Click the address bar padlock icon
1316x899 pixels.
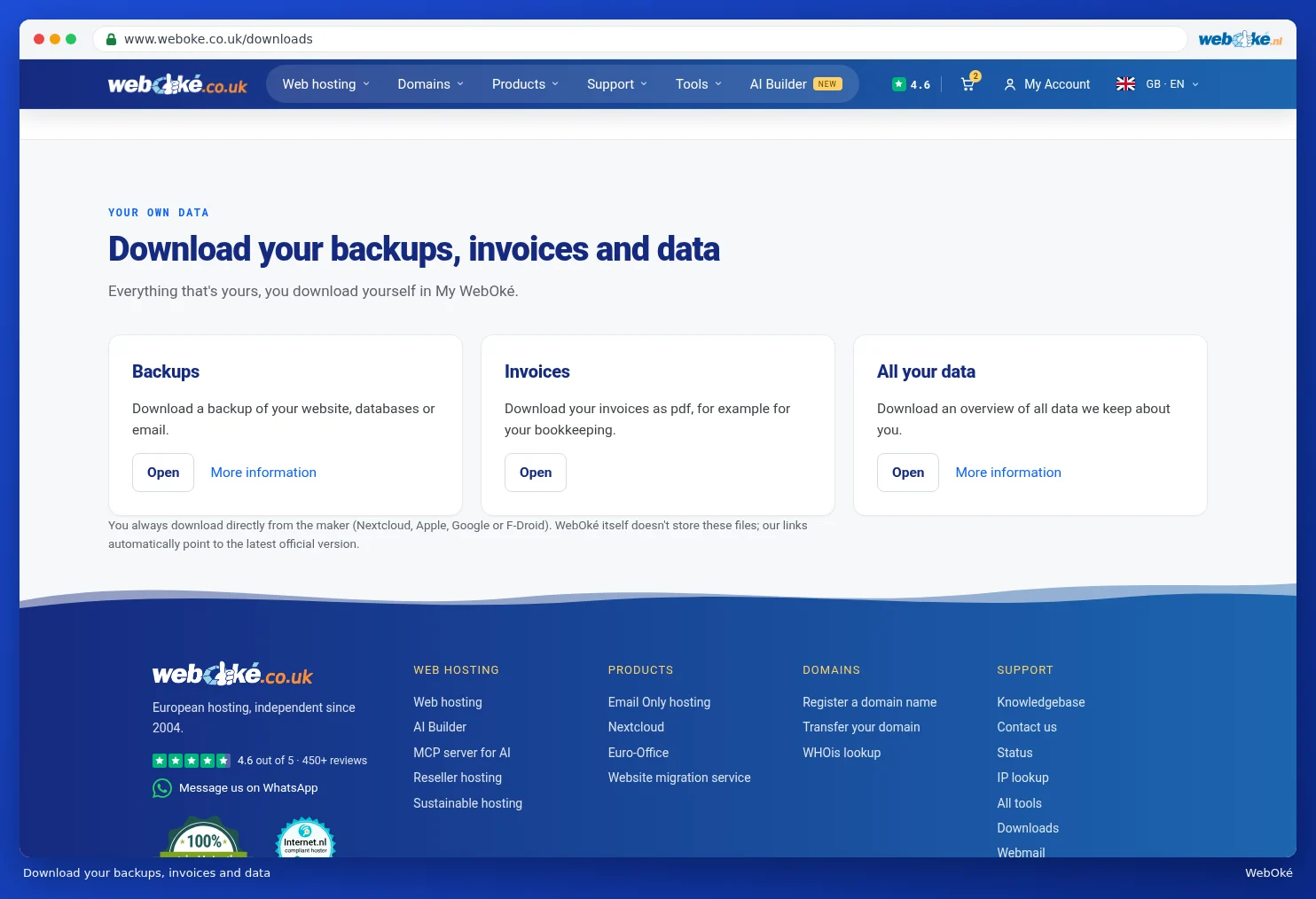coord(111,39)
